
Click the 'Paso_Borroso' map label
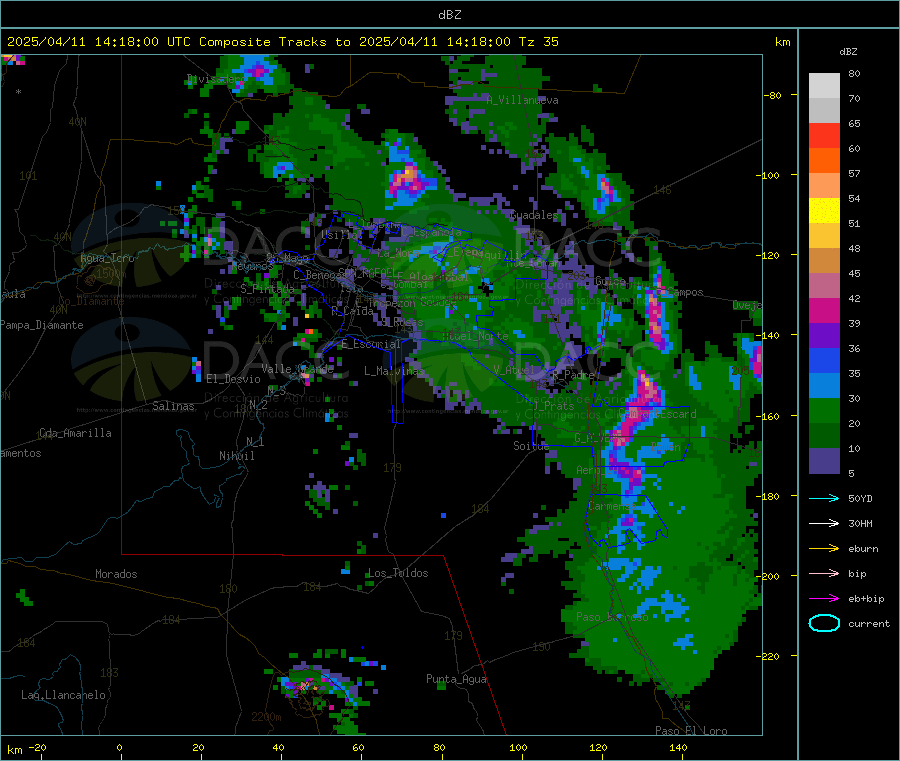tap(612, 617)
